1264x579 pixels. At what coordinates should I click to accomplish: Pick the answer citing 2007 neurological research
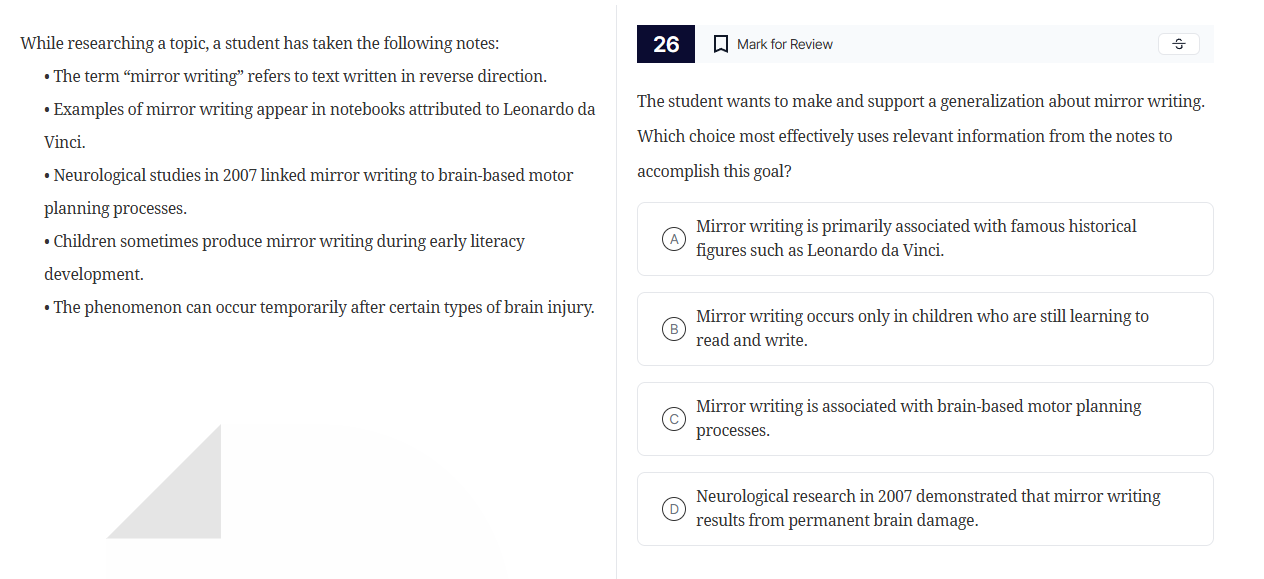(925, 508)
